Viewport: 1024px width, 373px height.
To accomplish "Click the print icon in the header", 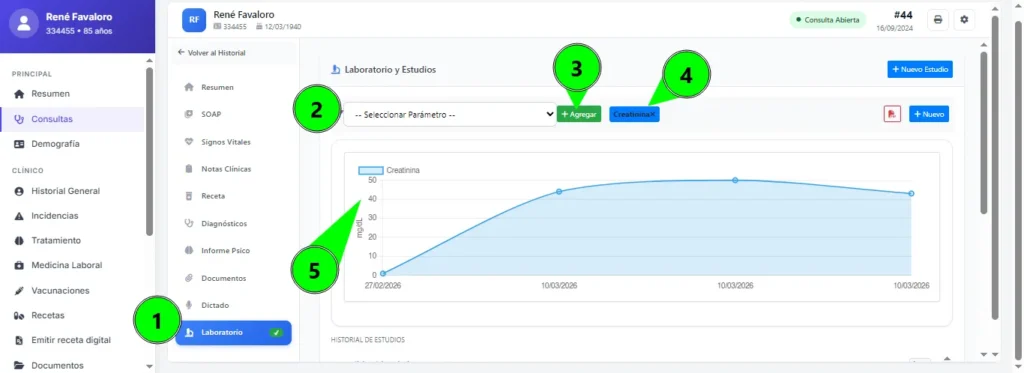I will [938, 20].
